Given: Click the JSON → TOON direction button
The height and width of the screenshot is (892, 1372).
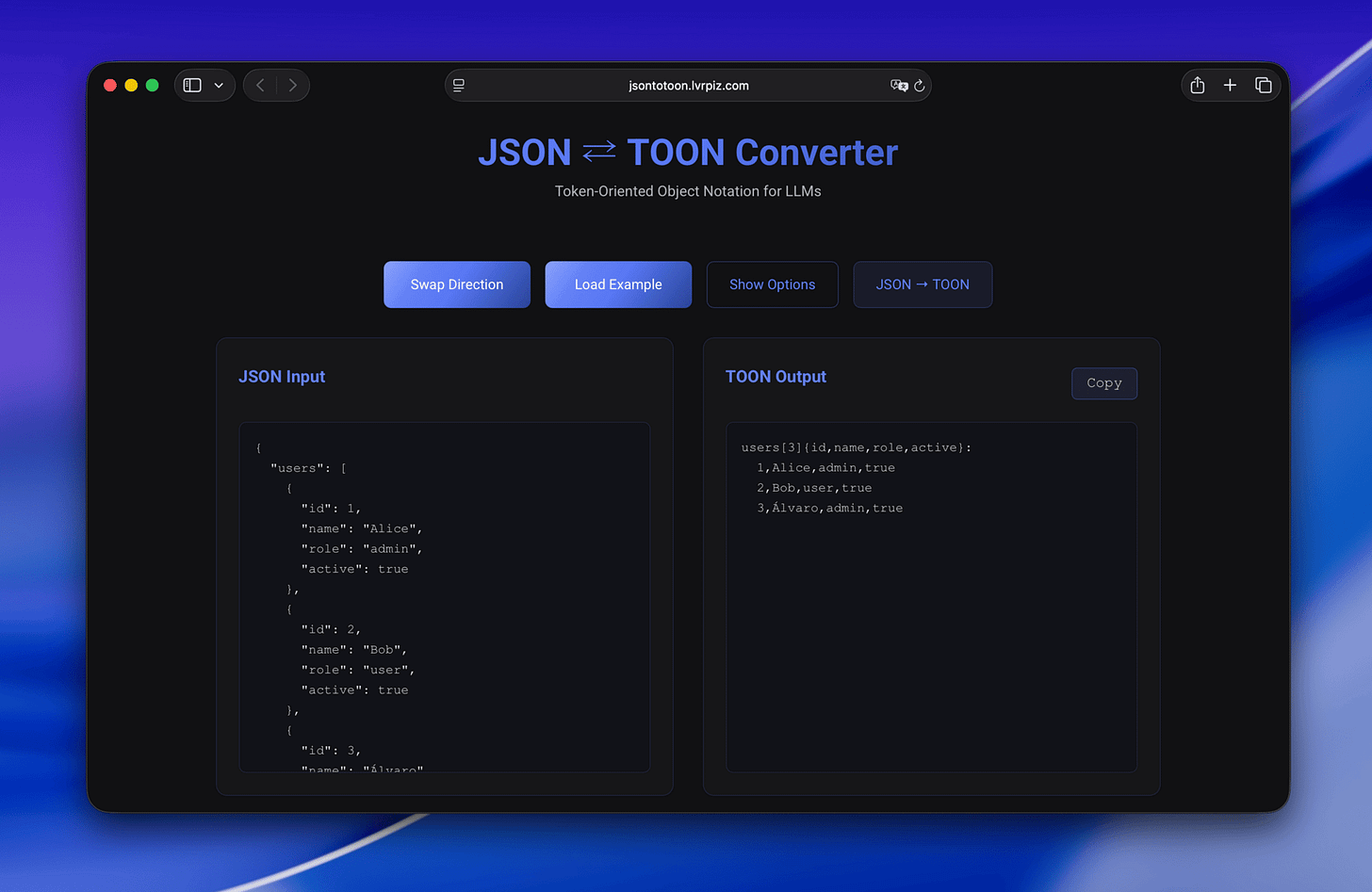Looking at the screenshot, I should tap(923, 284).
